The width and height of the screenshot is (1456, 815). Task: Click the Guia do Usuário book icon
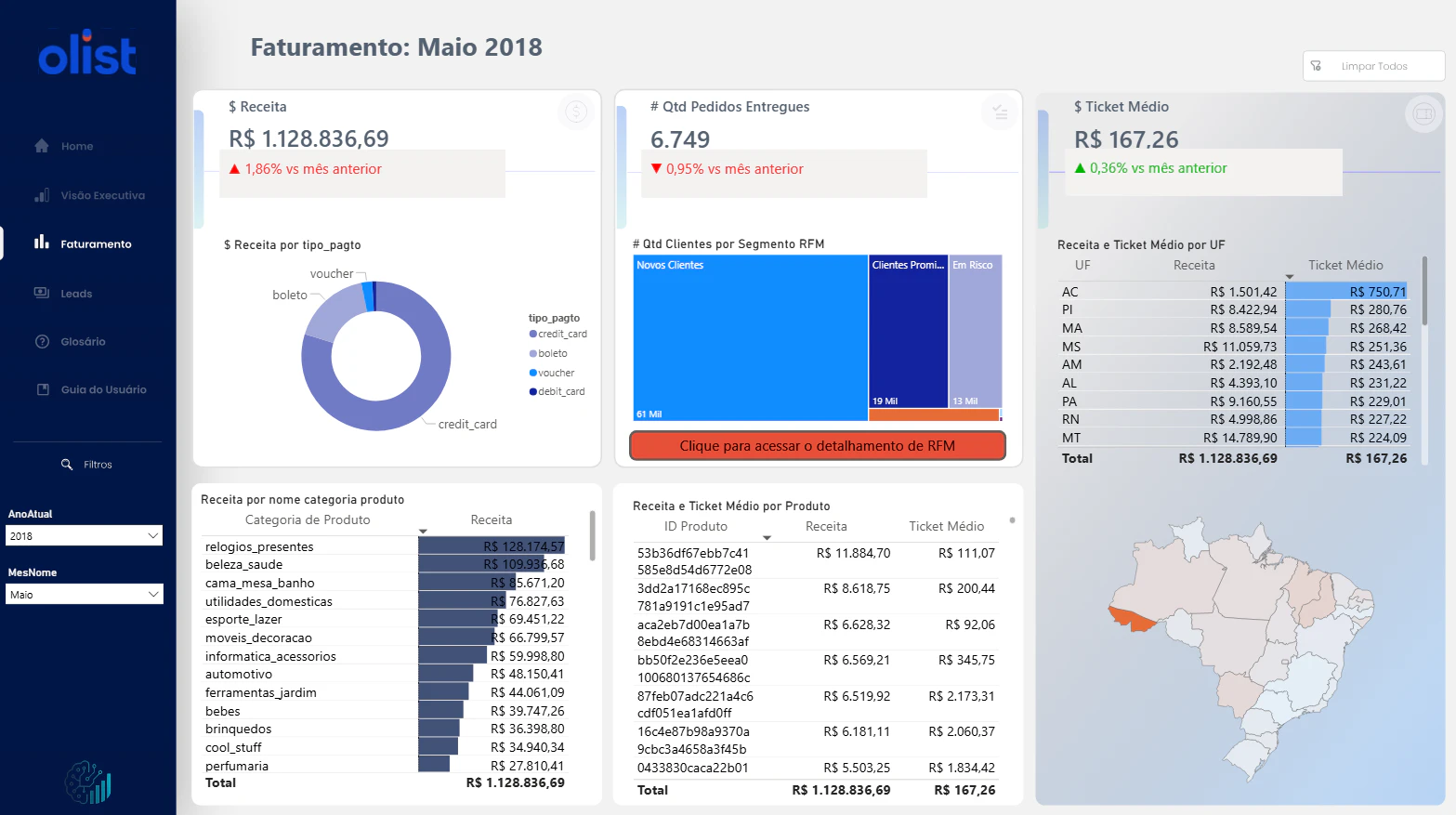[x=43, y=389]
